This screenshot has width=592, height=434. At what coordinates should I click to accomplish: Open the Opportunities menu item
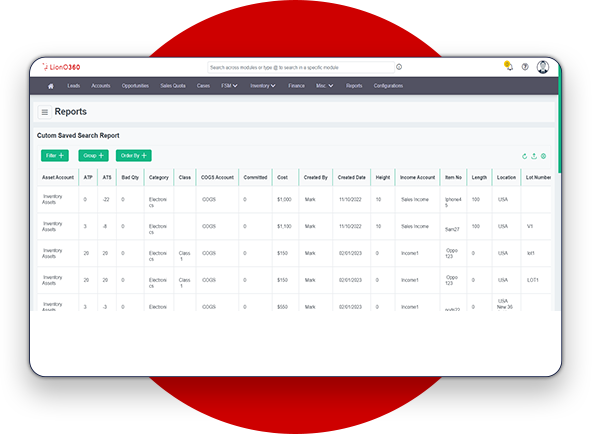(135, 86)
